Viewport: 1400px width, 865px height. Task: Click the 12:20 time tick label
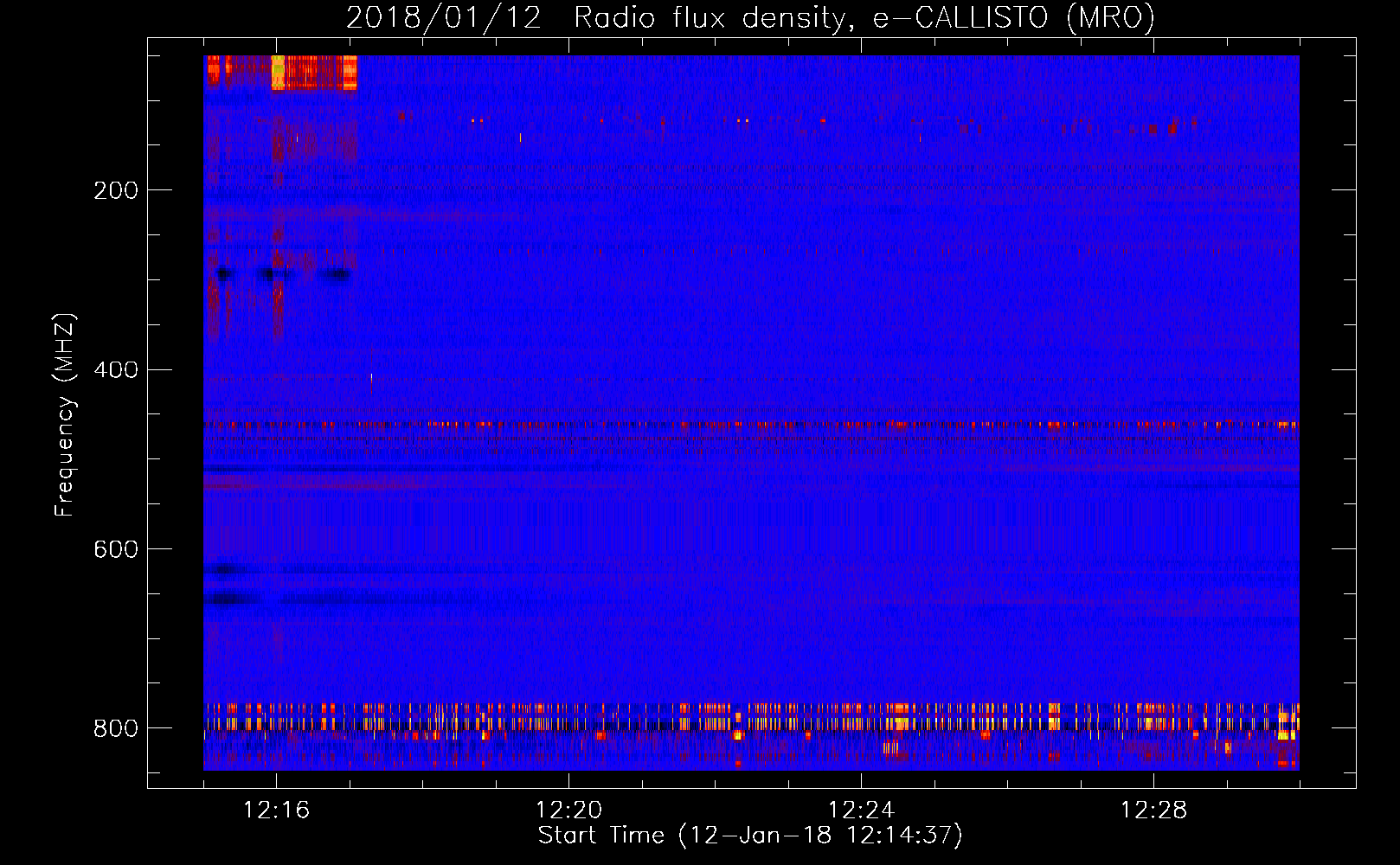point(568,810)
